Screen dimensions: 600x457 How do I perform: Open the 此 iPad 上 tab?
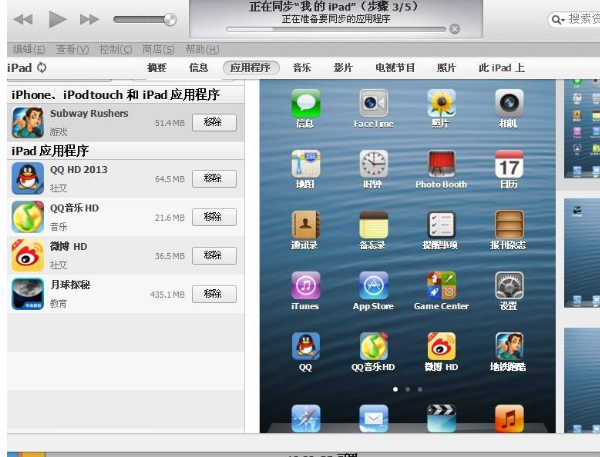pyautogui.click(x=501, y=68)
